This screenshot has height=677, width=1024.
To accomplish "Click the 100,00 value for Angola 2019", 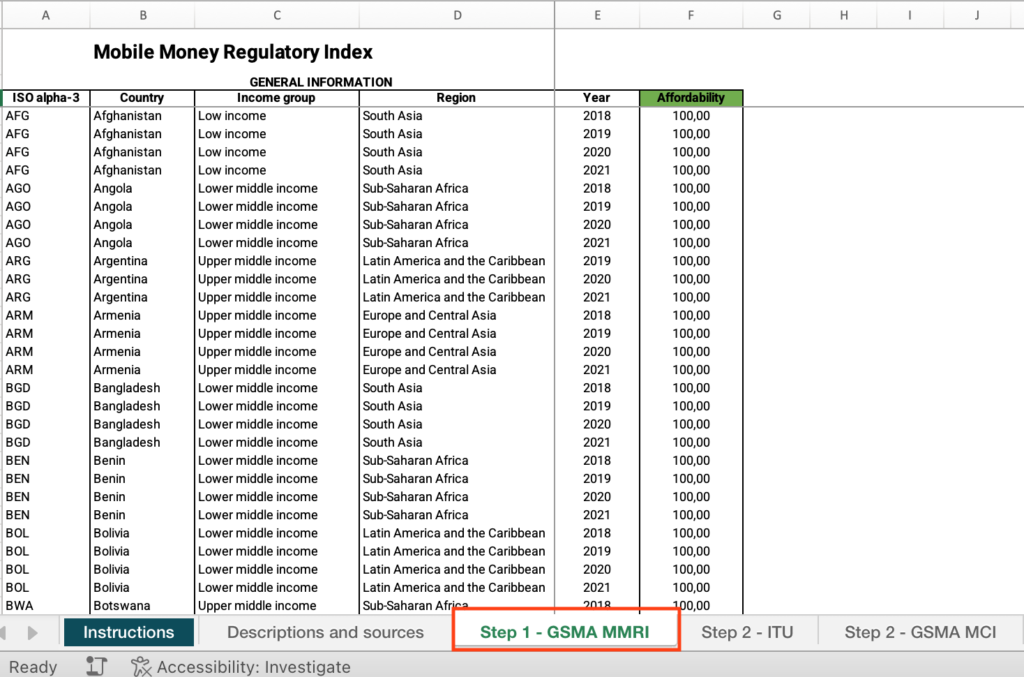I will (x=691, y=206).
